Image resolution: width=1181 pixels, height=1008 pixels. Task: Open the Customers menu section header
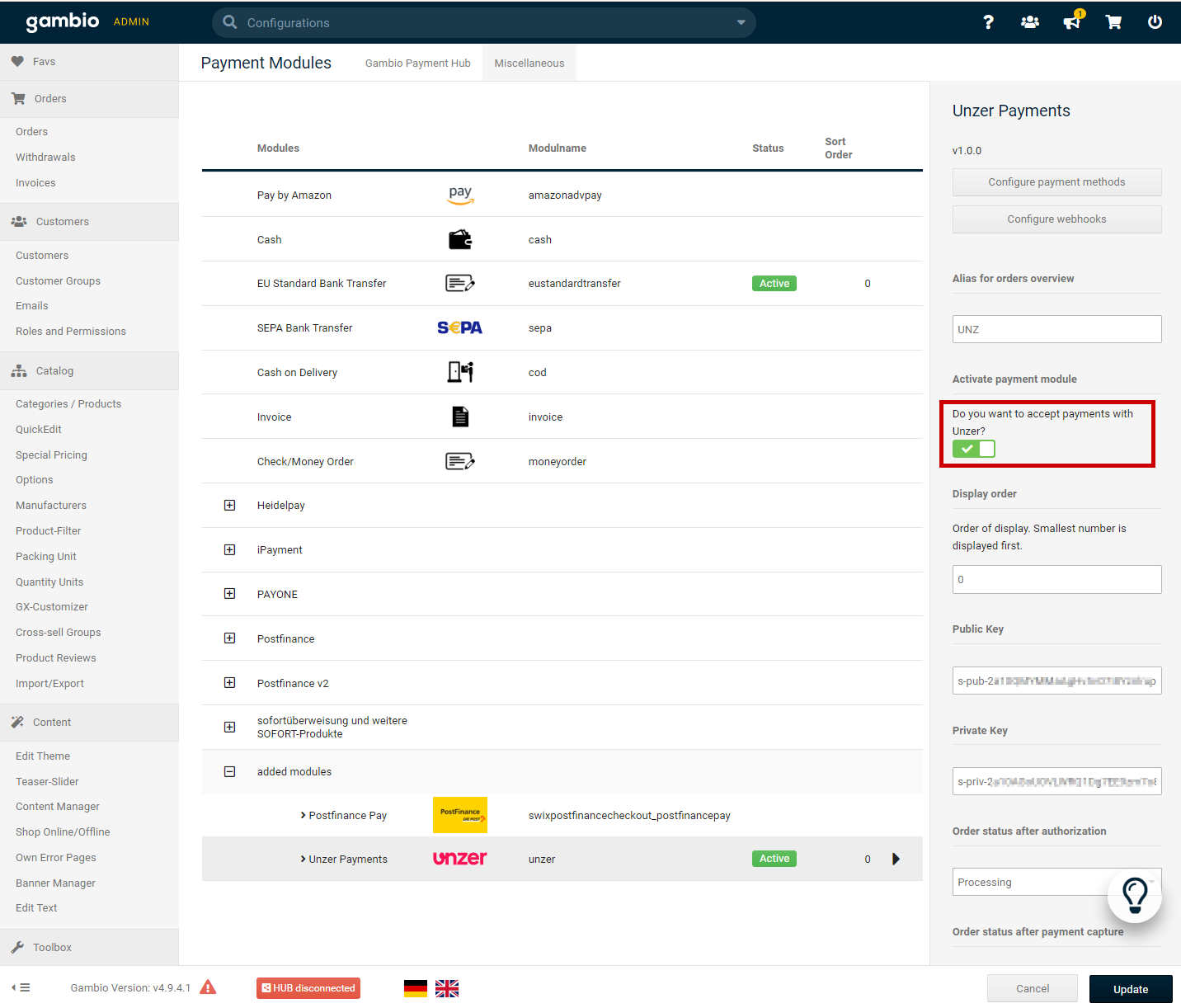click(x=89, y=222)
